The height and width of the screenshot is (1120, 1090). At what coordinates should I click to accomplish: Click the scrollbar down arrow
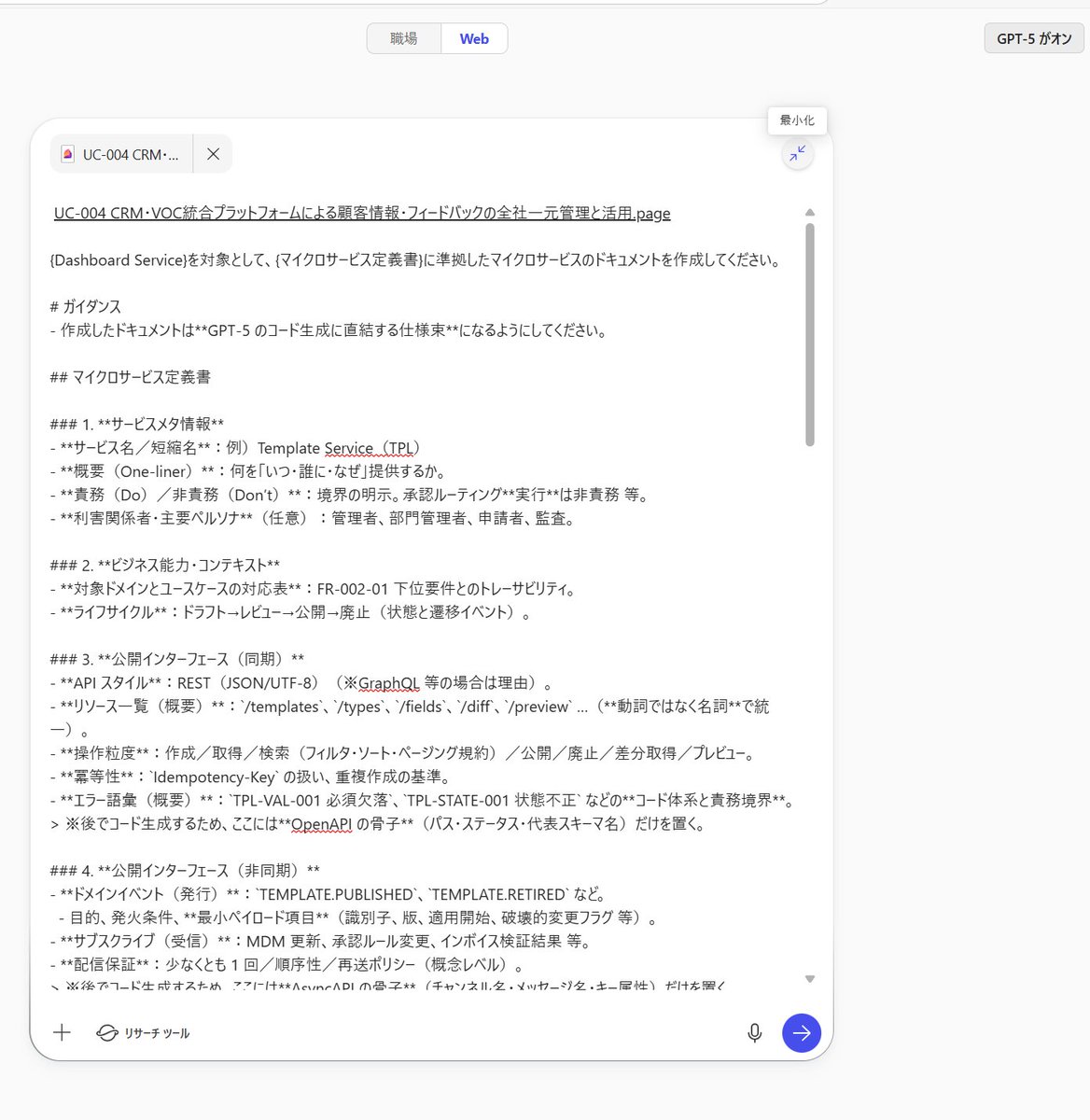809,979
